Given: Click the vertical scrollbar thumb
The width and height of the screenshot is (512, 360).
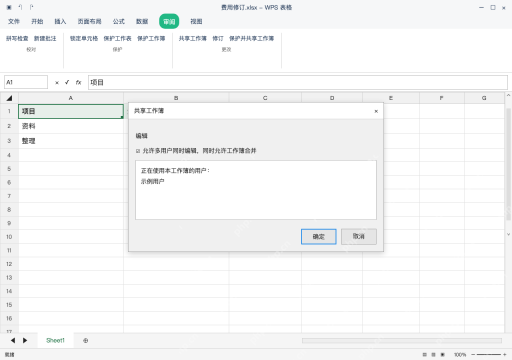Looking at the screenshot, I should [508, 164].
